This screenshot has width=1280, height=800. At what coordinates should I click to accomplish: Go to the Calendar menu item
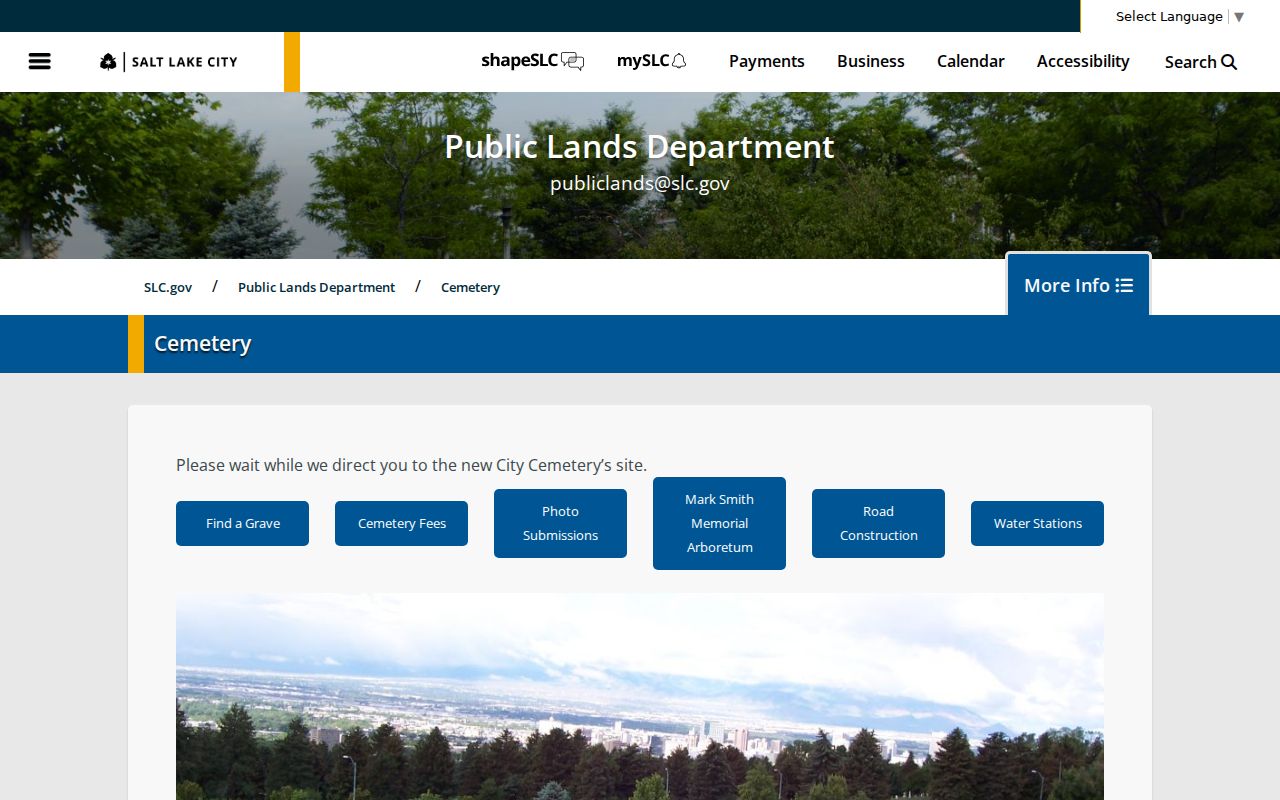point(971,61)
